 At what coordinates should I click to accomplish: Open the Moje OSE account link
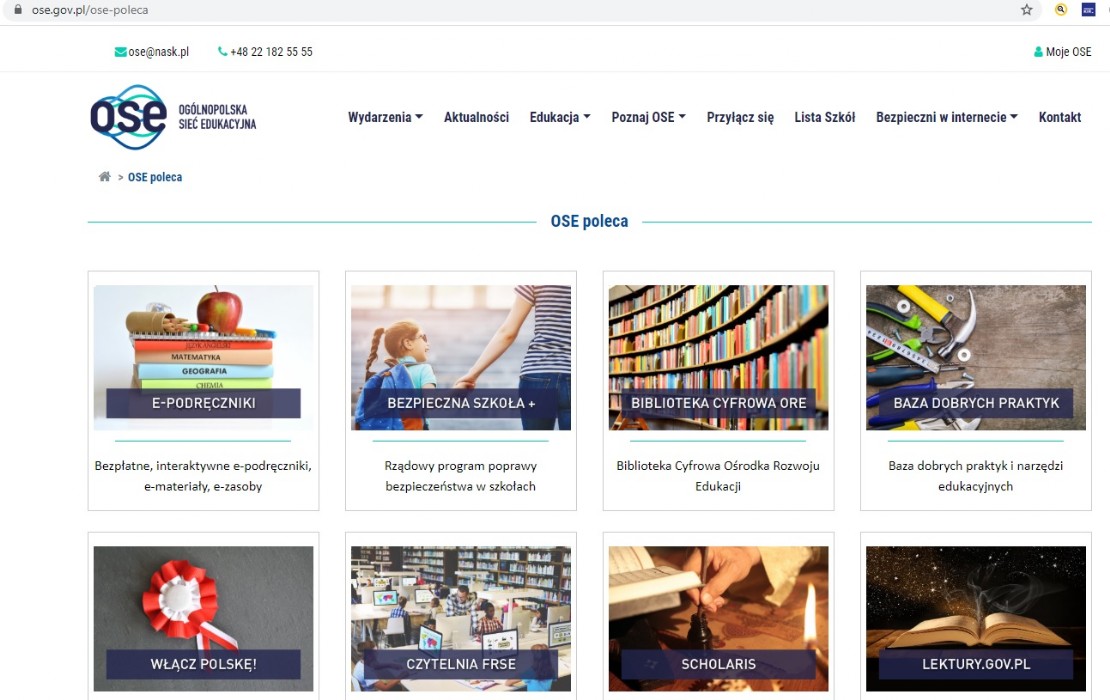(1068, 52)
